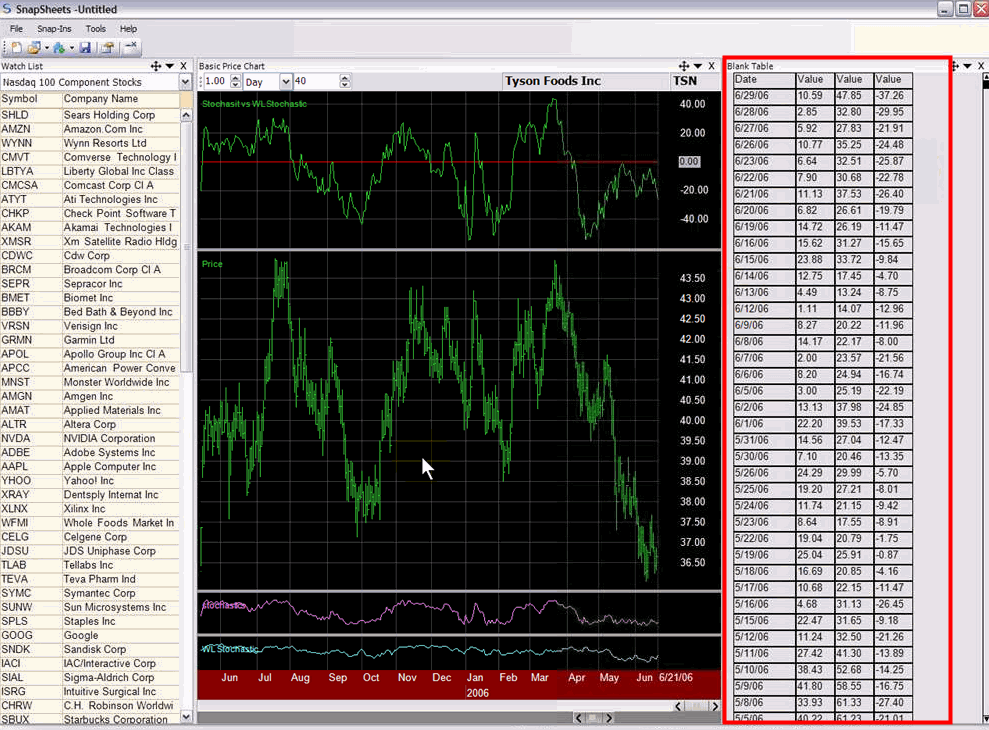The image size is (989, 730).
Task: Open the Help menu
Action: coord(129,29)
